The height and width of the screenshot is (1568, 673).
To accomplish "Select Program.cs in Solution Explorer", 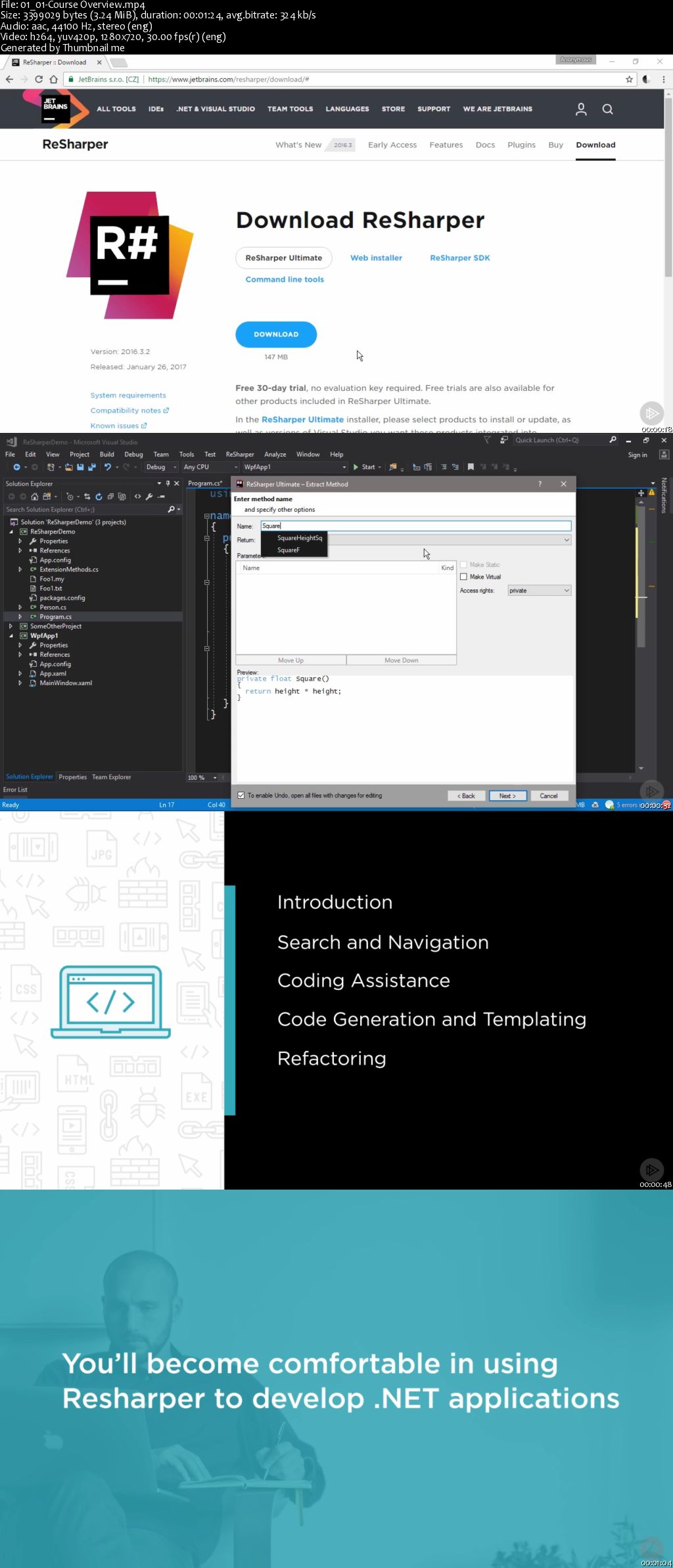I will click(x=56, y=617).
